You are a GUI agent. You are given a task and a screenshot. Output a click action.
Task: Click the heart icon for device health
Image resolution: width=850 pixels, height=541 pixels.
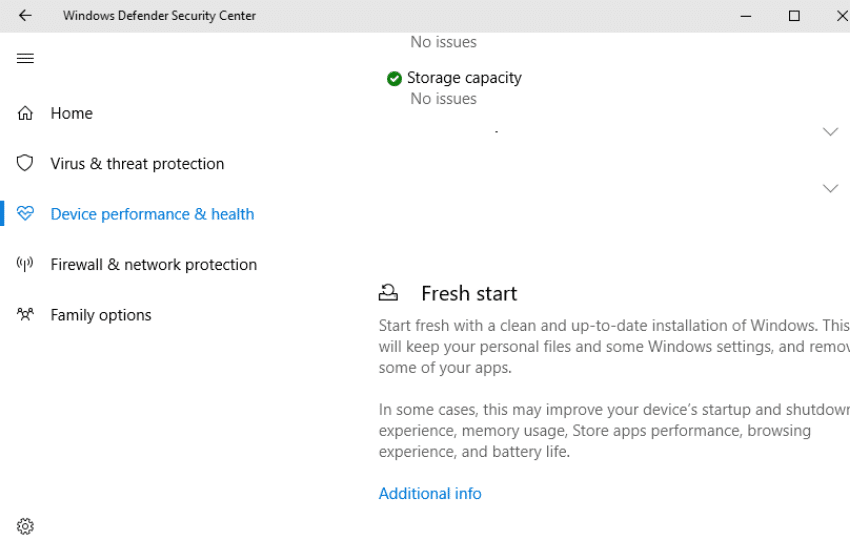coord(25,213)
